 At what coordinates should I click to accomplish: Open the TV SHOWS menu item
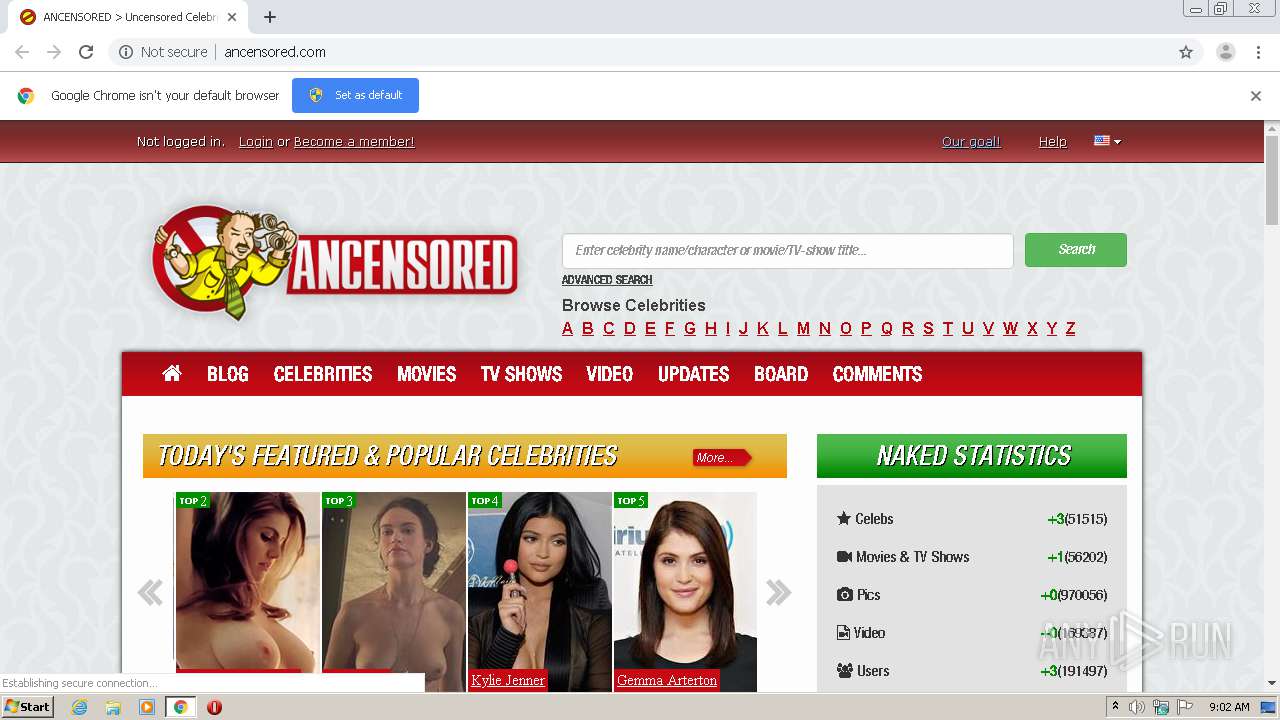click(521, 374)
